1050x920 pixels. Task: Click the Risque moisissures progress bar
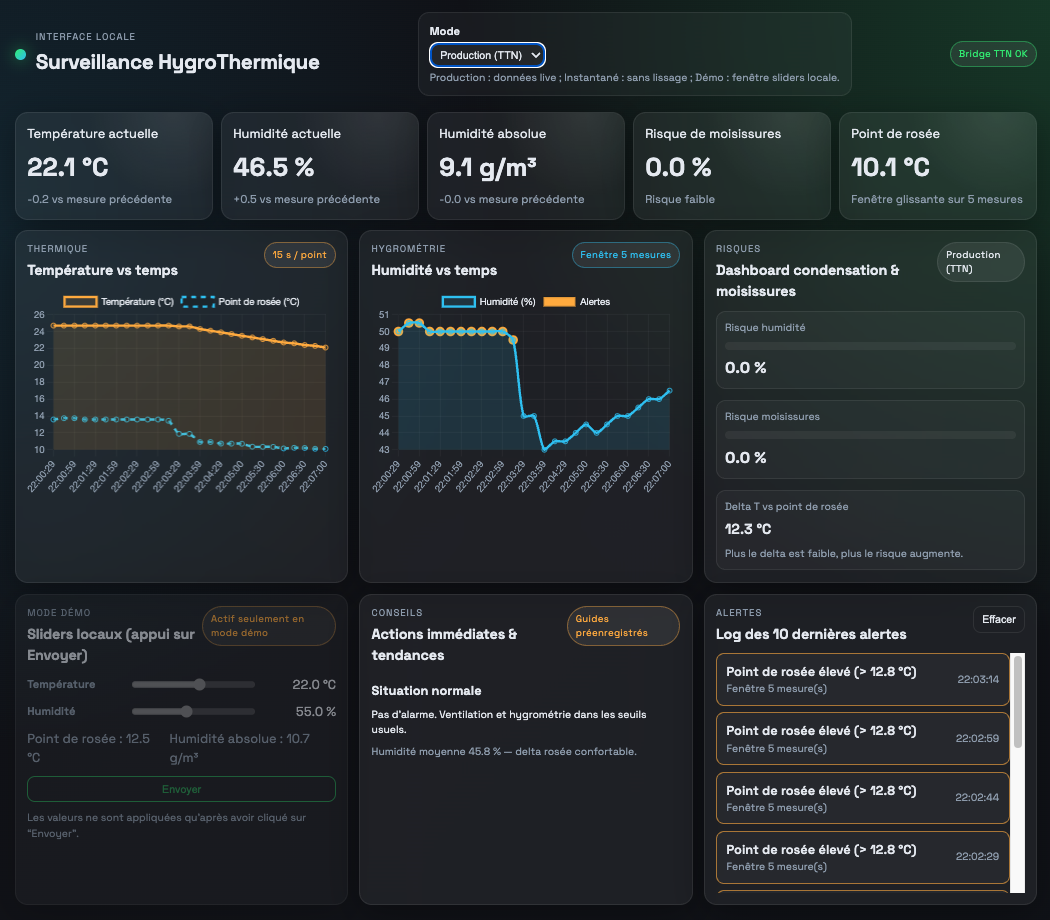click(x=870, y=435)
